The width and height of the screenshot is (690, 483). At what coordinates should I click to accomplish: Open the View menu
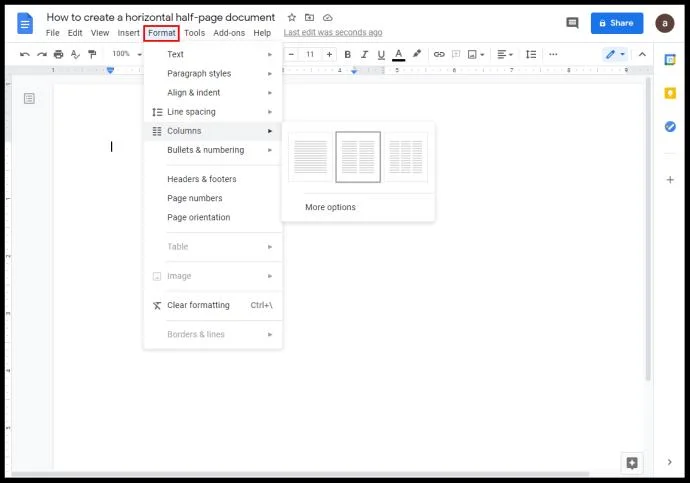100,33
